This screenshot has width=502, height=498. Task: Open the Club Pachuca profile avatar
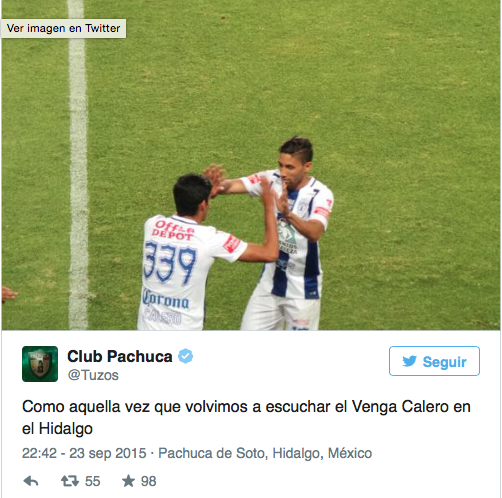(x=40, y=364)
